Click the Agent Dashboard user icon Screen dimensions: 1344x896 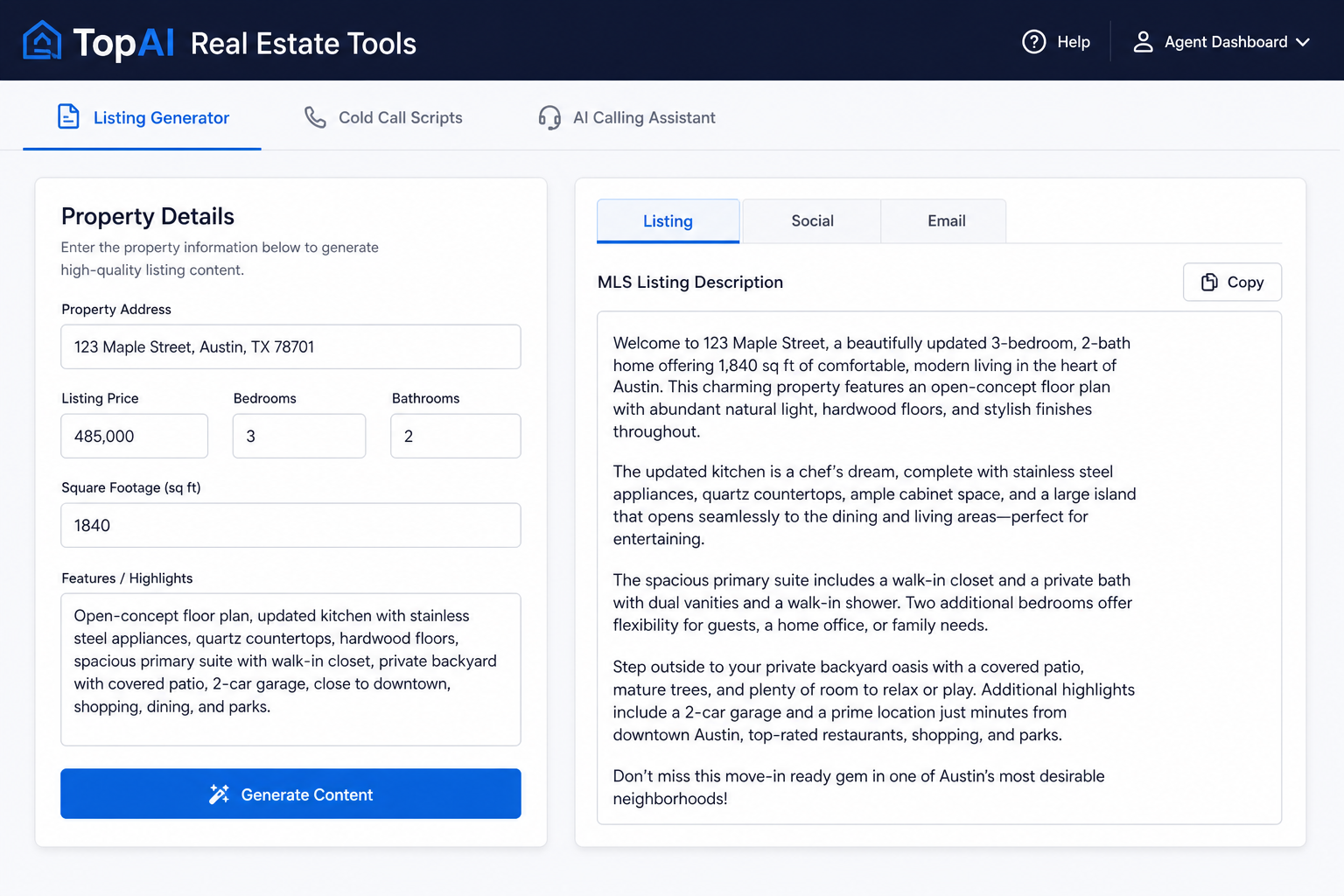pyautogui.click(x=1143, y=41)
